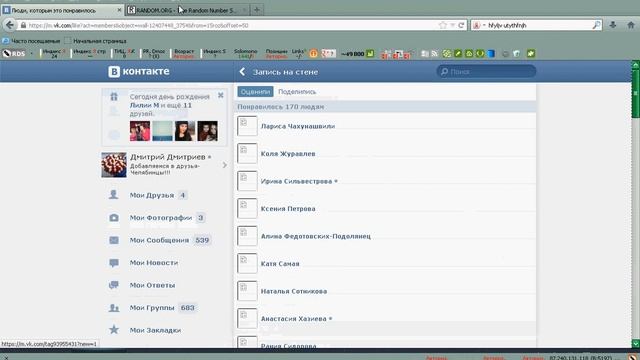Image resolution: width=640 pixels, height=360 pixels.
Task: Open the address bar history dropdown arrow
Action: coord(452,25)
